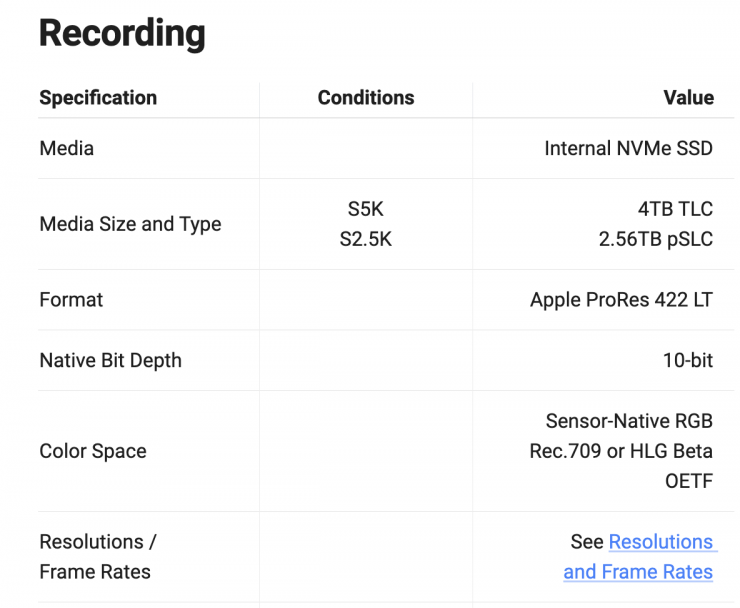This screenshot has width=740, height=608.
Task: Click the Native Bit Depth label
Action: click(111, 361)
